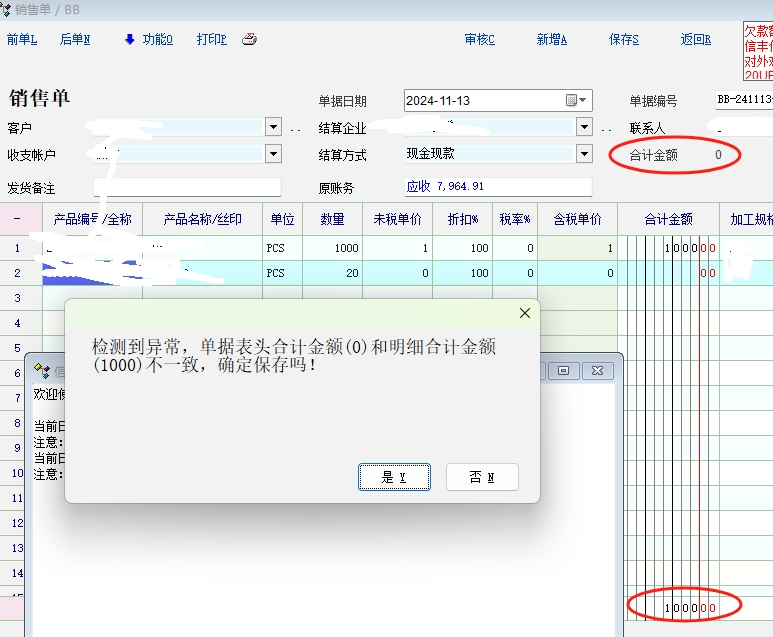Open the 结算方式 dropdown showing 现金现款
The width and height of the screenshot is (773, 637).
coord(584,154)
